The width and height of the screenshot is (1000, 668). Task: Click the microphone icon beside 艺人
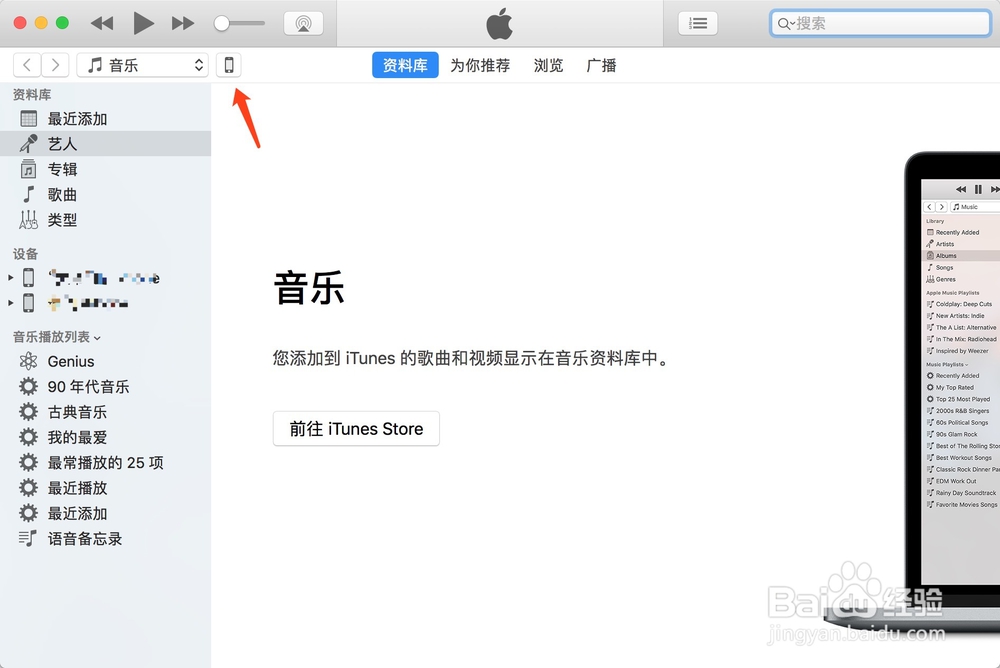click(29, 144)
